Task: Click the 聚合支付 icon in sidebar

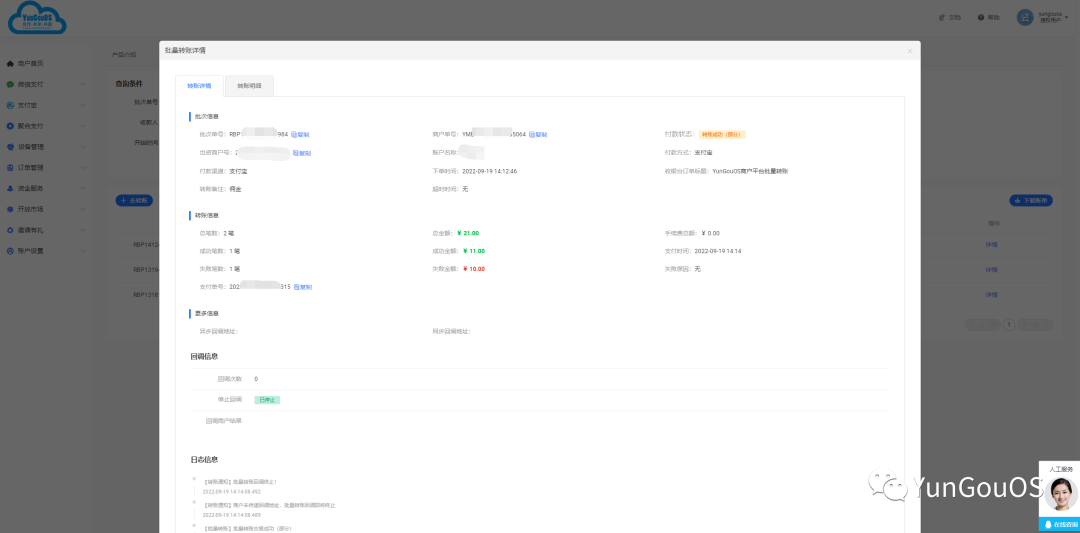Action: pos(10,126)
